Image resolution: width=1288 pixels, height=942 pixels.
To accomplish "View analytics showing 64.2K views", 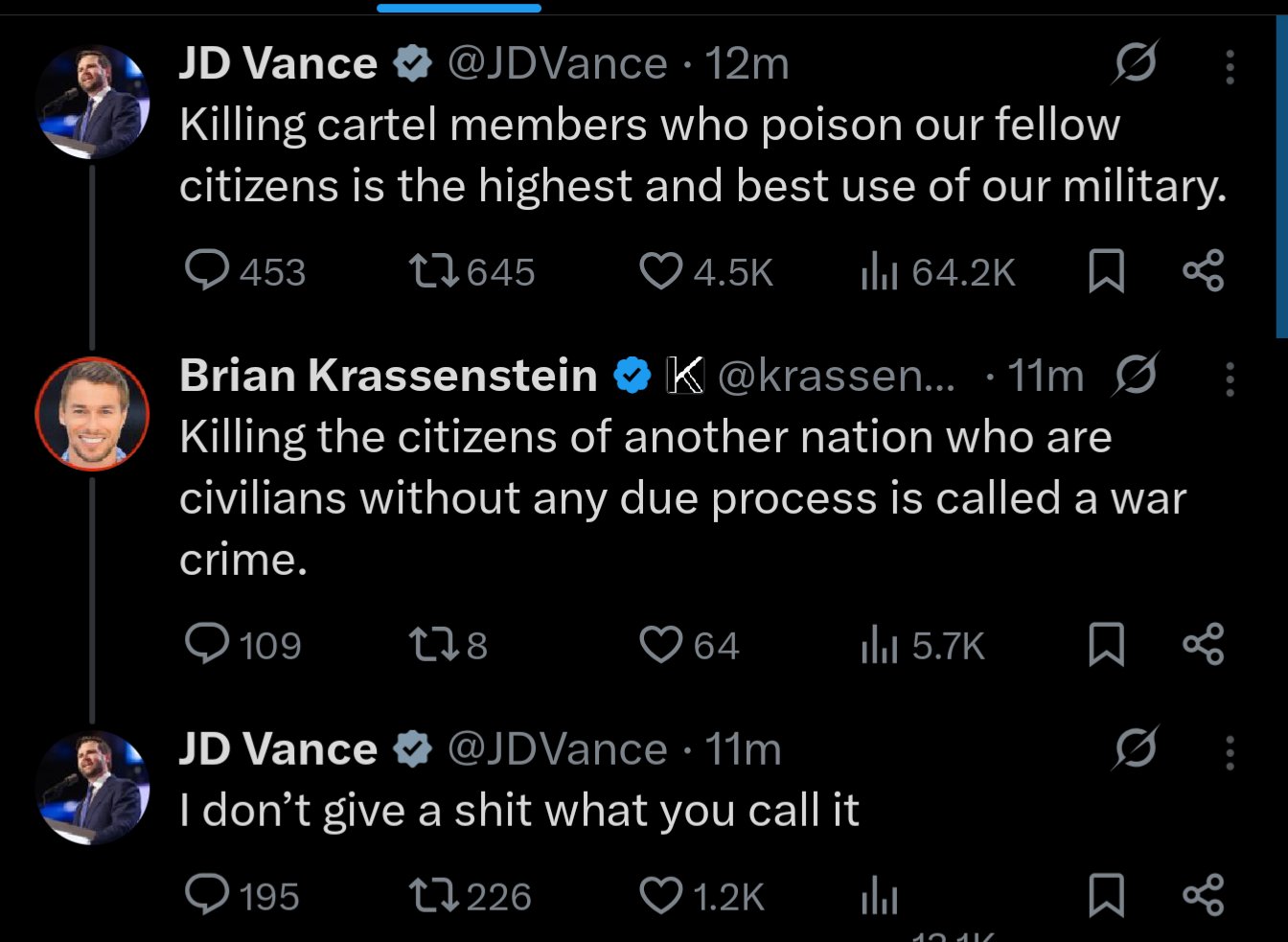I will coord(879,271).
